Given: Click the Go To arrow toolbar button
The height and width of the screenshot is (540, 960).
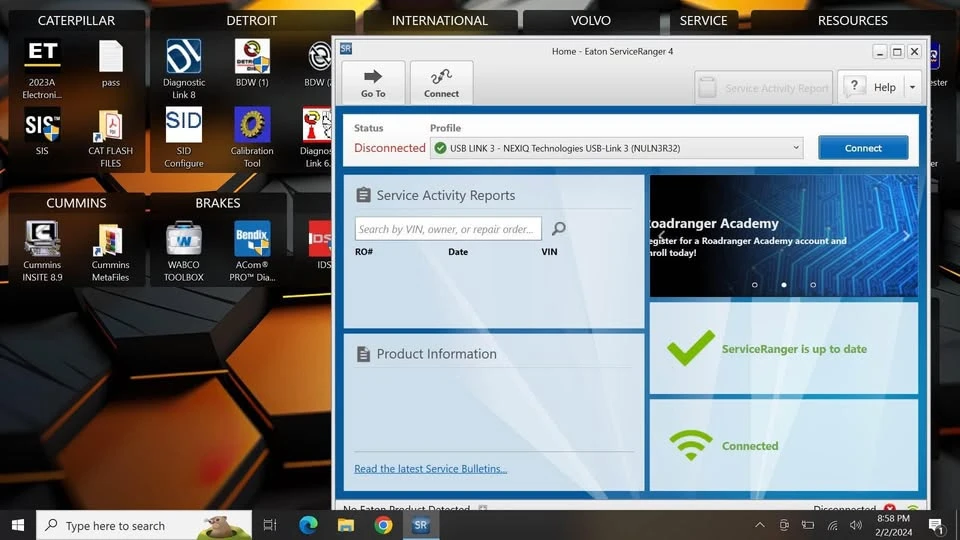Looking at the screenshot, I should click(373, 83).
